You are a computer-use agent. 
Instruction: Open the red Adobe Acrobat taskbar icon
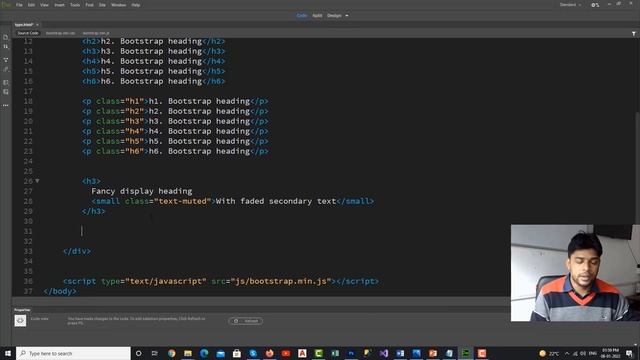click(302, 353)
